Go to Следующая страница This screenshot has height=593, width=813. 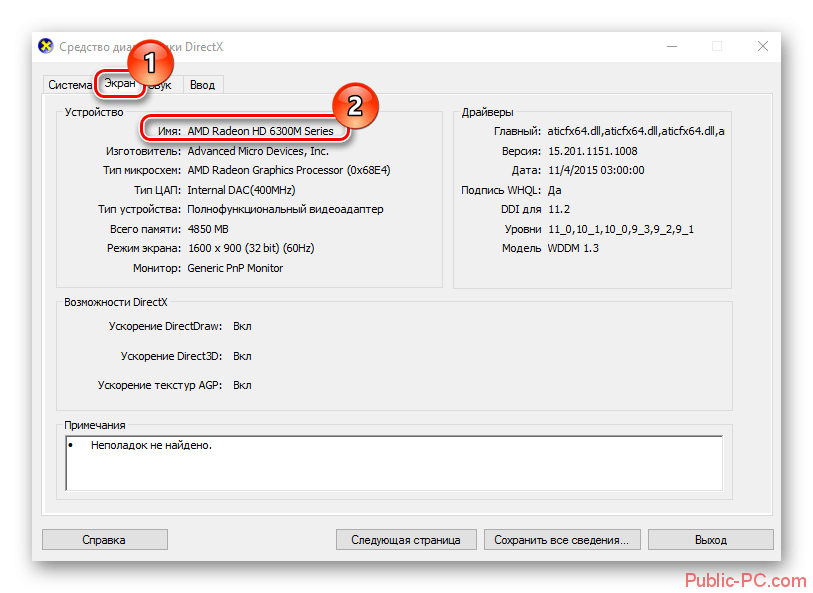(x=405, y=539)
